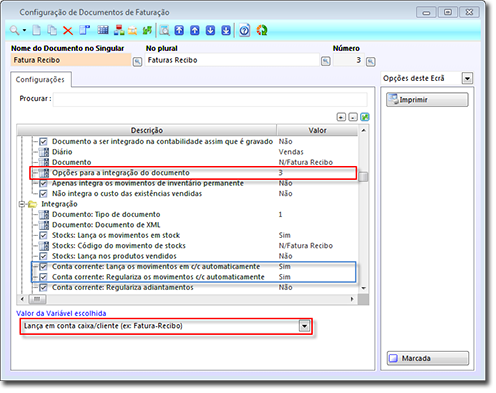Click the Valor column header
Image resolution: width=496 pixels, height=393 pixels.
pos(317,130)
